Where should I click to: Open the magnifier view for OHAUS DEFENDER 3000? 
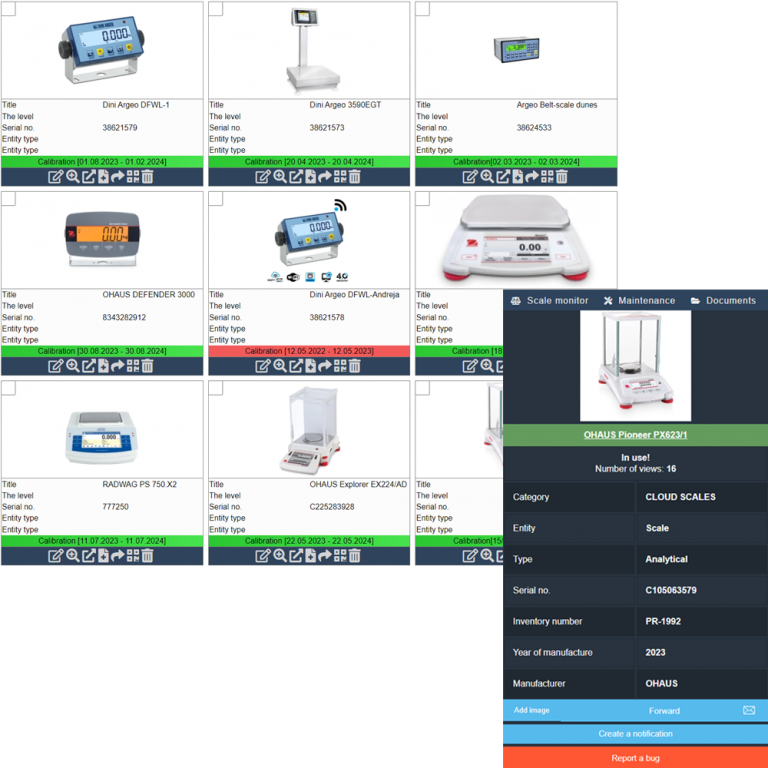72,366
